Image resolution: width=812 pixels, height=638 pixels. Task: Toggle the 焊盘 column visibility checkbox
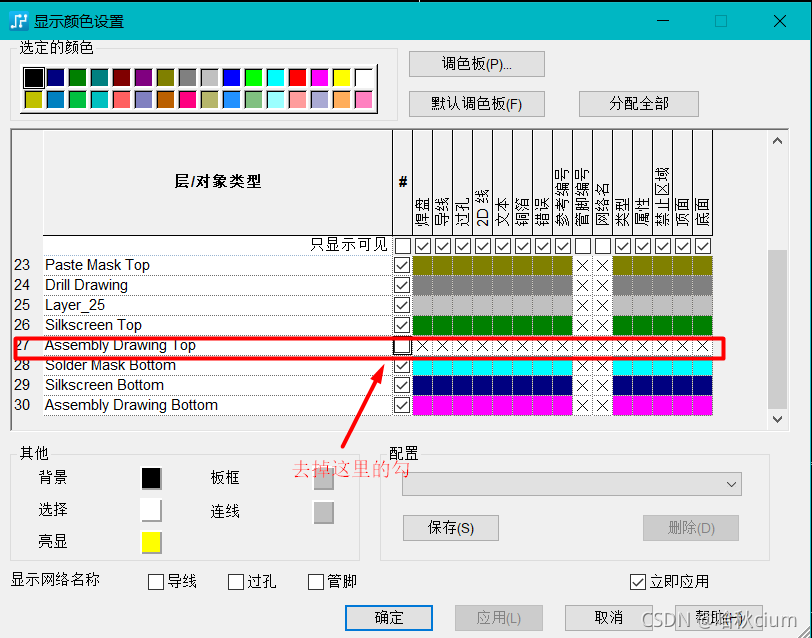point(423,246)
